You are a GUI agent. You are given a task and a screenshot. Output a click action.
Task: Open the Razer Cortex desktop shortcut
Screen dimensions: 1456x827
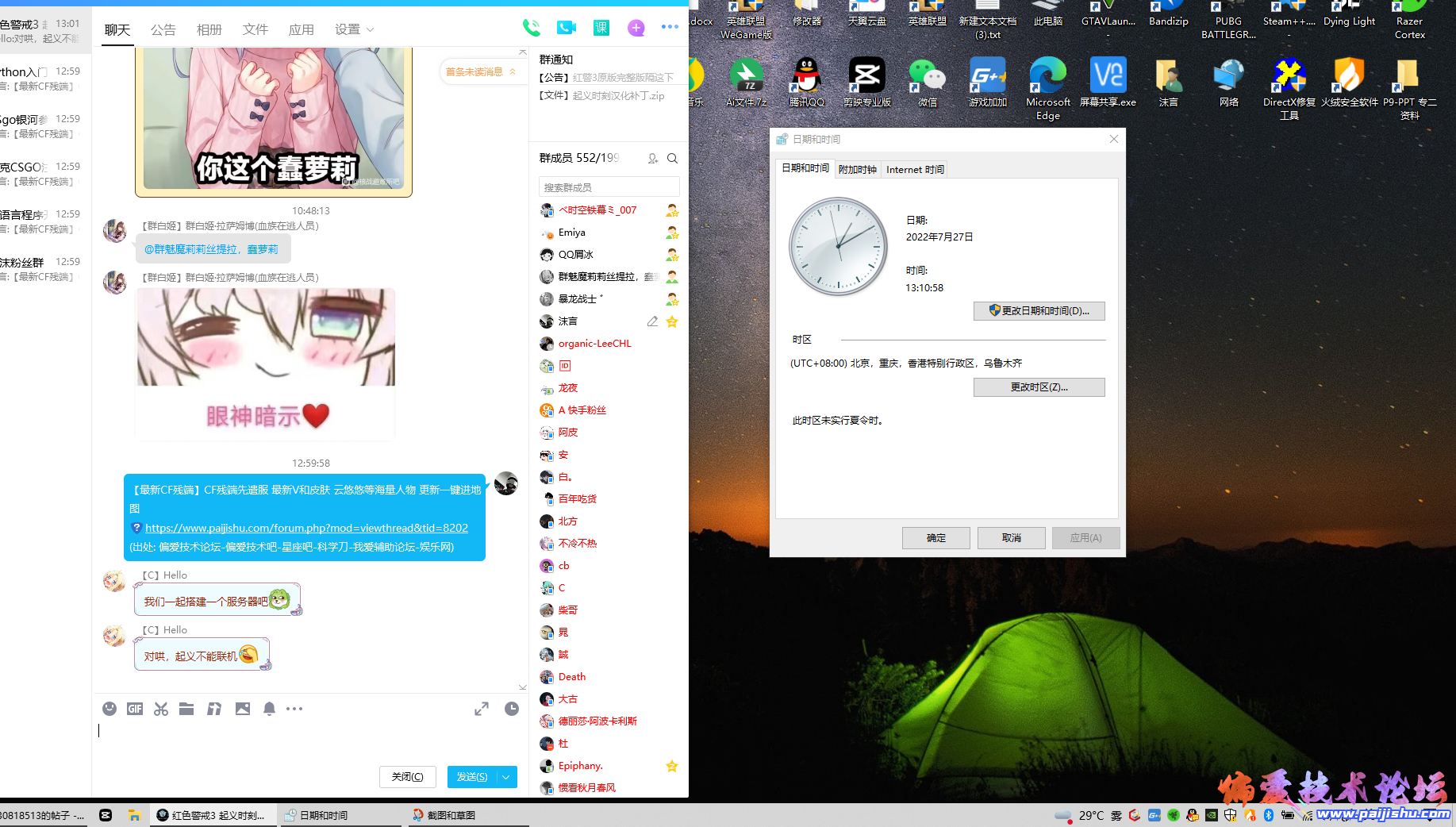click(x=1410, y=20)
